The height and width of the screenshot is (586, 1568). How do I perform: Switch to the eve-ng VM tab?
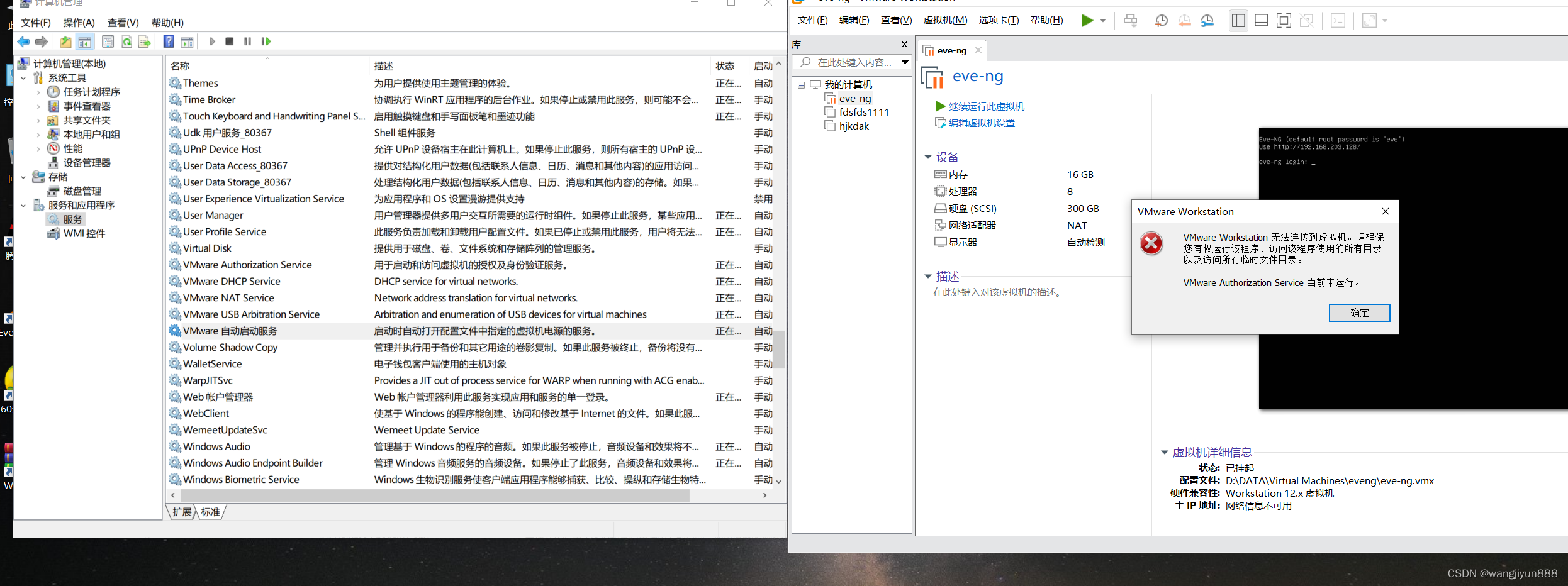(x=951, y=50)
